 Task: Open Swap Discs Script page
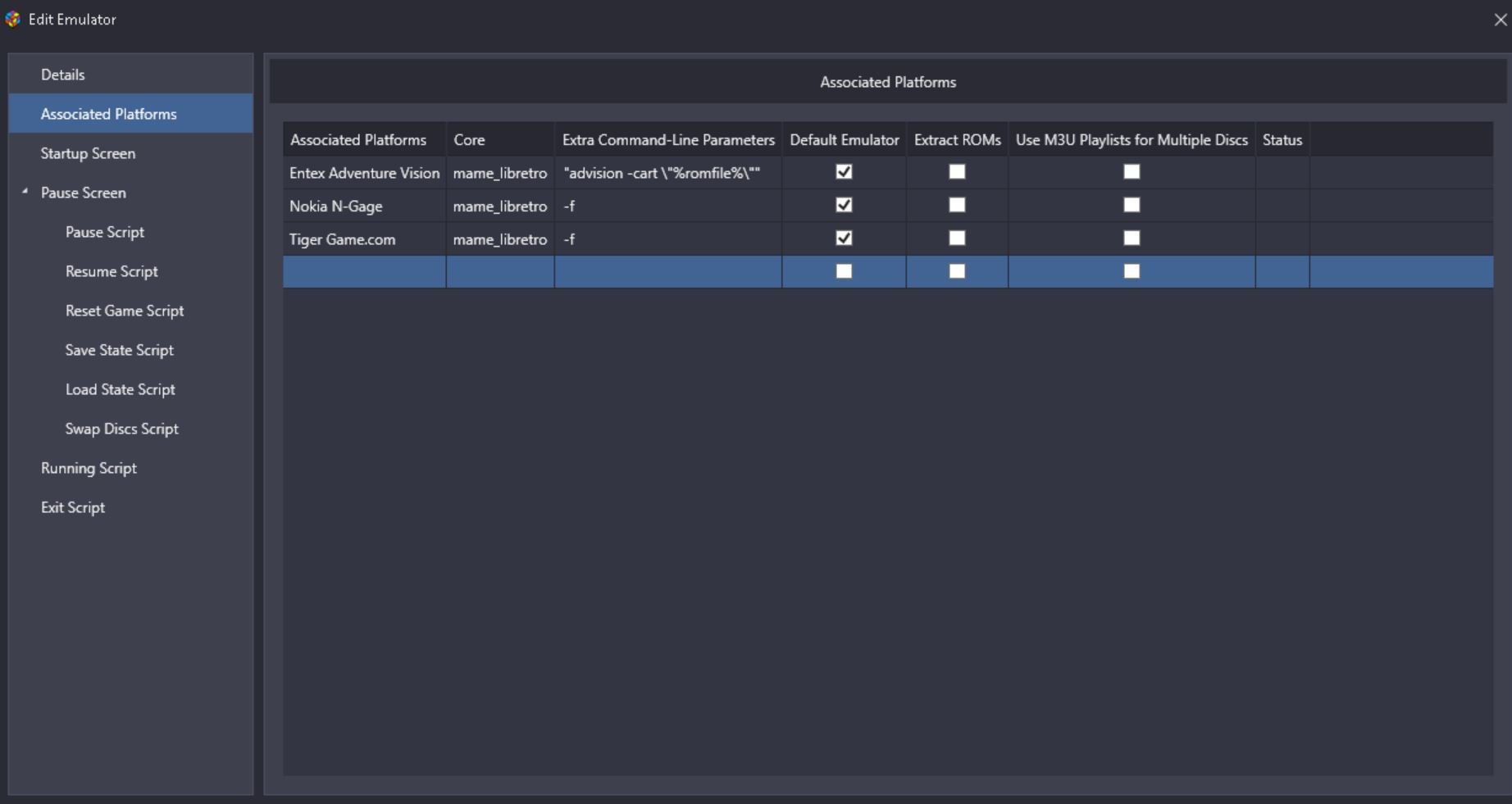122,429
